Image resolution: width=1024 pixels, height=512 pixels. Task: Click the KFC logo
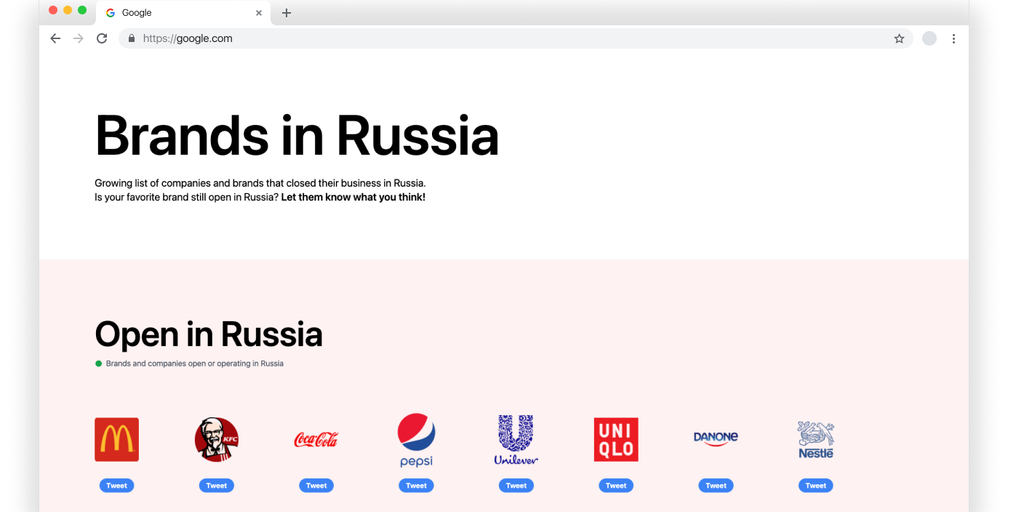coord(216,440)
